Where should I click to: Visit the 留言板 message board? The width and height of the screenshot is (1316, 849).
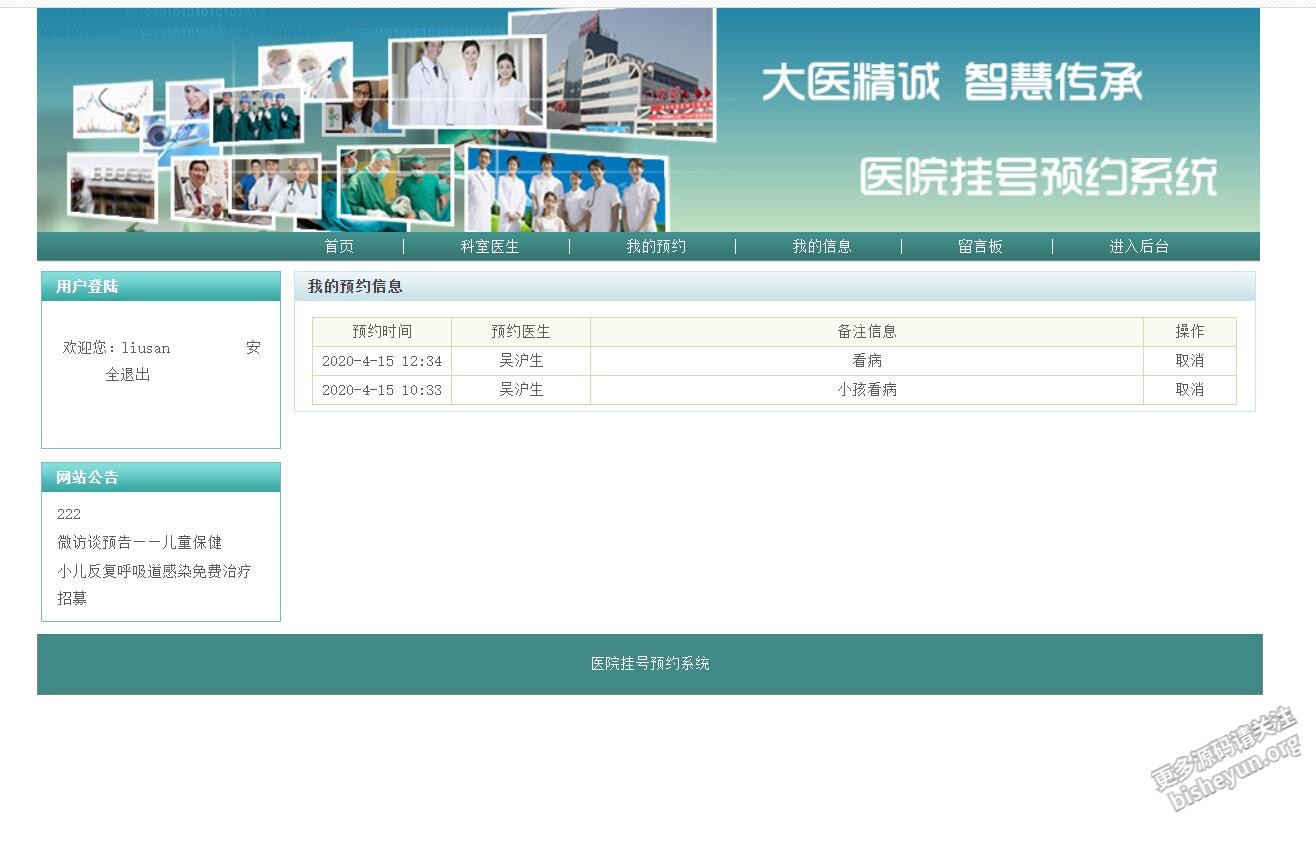(980, 246)
